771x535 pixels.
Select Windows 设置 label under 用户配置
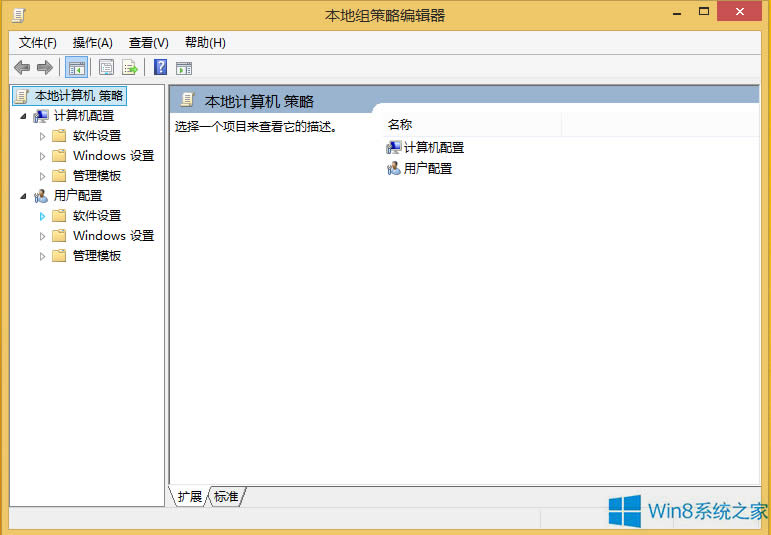[114, 236]
